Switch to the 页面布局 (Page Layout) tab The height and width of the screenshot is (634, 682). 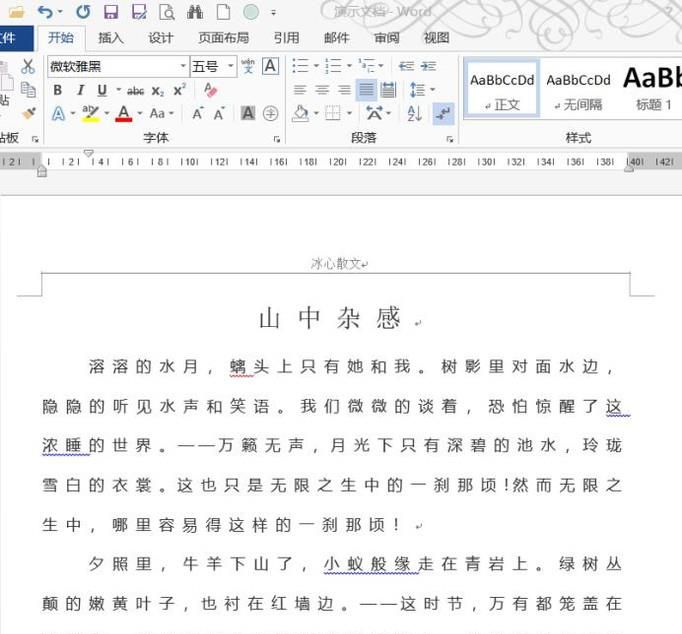tap(224, 38)
